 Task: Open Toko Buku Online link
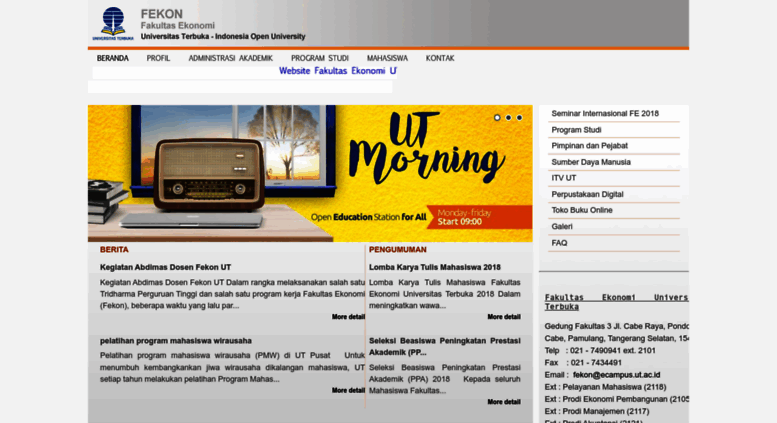point(582,210)
